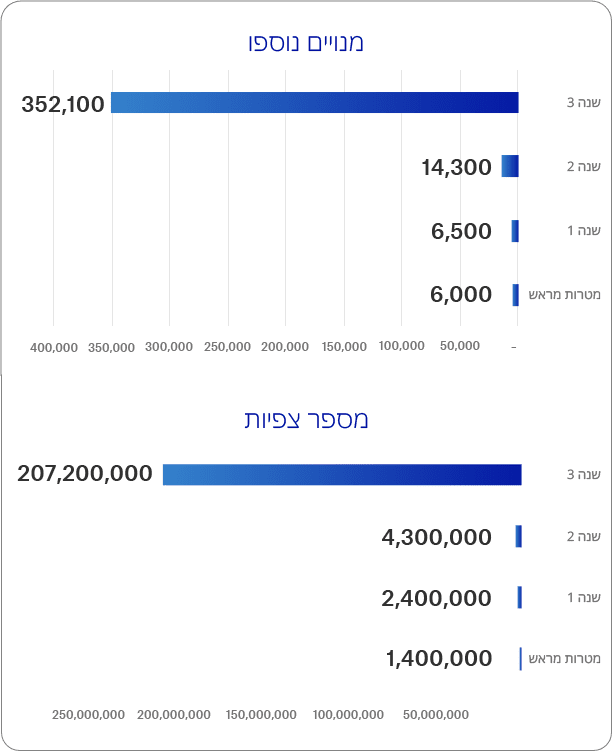Screen dimensions: 612x751
Task: Click the bar next to 14,300
Action: (510, 167)
